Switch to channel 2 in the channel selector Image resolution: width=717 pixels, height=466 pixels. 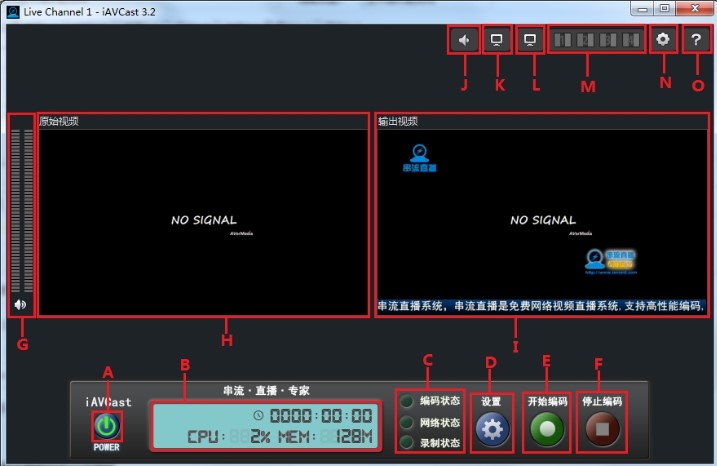tap(585, 40)
